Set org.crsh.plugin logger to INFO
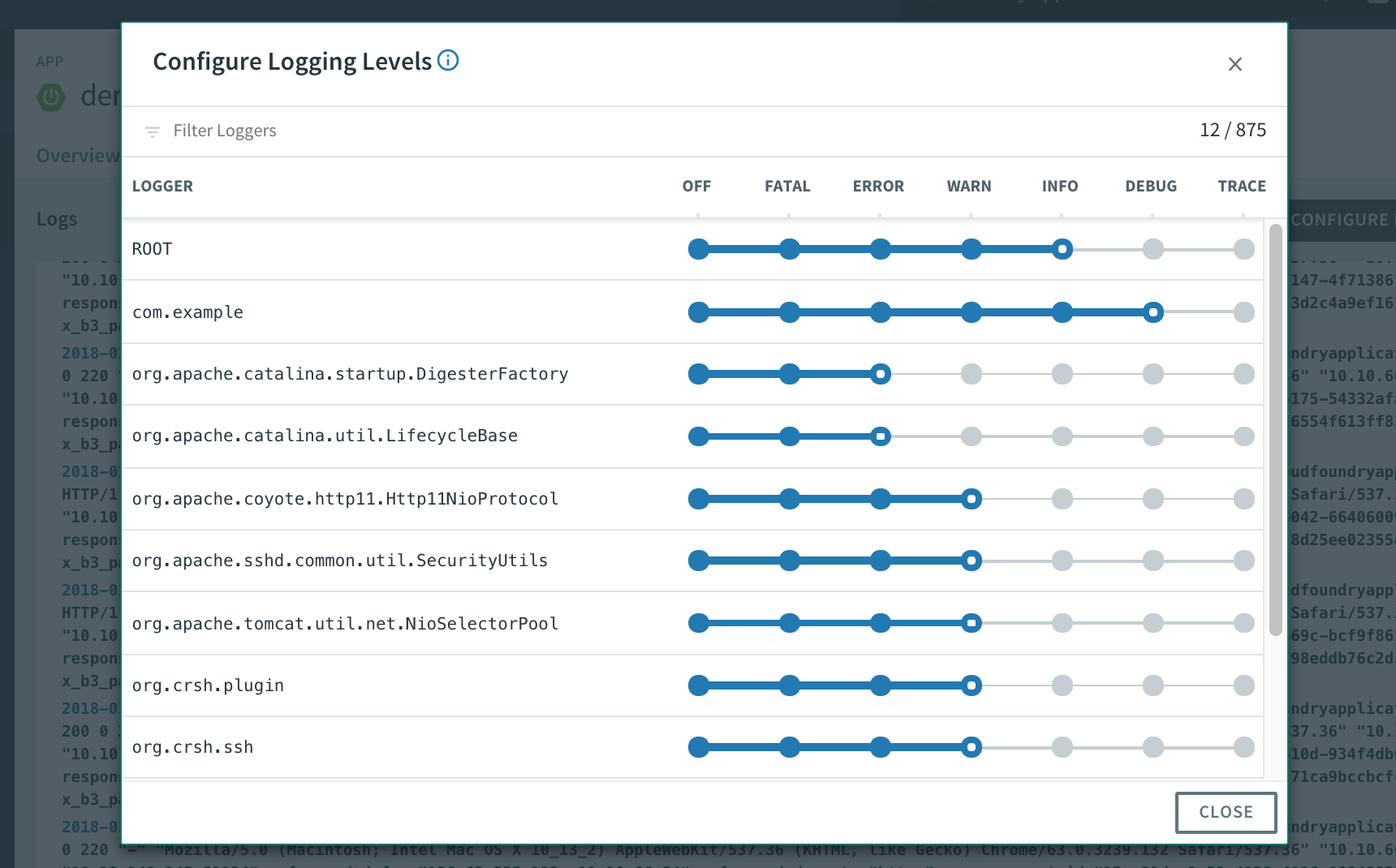 click(1062, 685)
